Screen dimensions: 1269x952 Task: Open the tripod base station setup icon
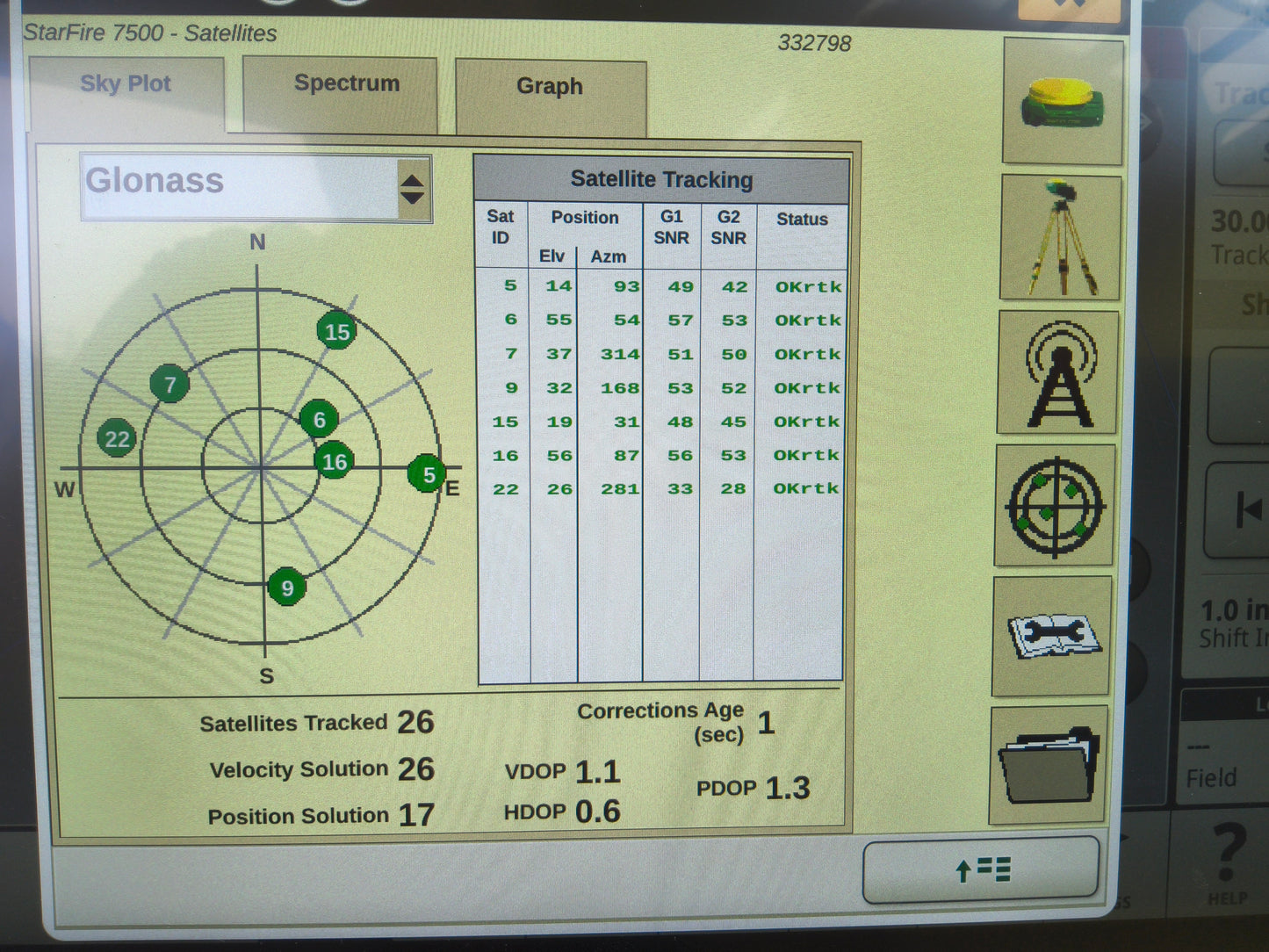click(x=1061, y=237)
